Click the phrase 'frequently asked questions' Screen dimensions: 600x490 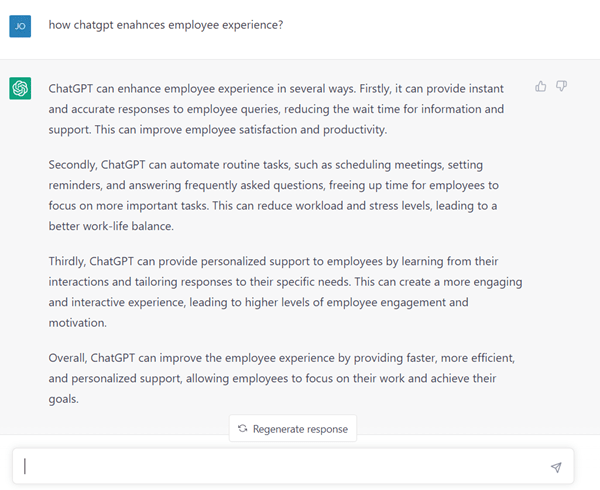coord(255,185)
